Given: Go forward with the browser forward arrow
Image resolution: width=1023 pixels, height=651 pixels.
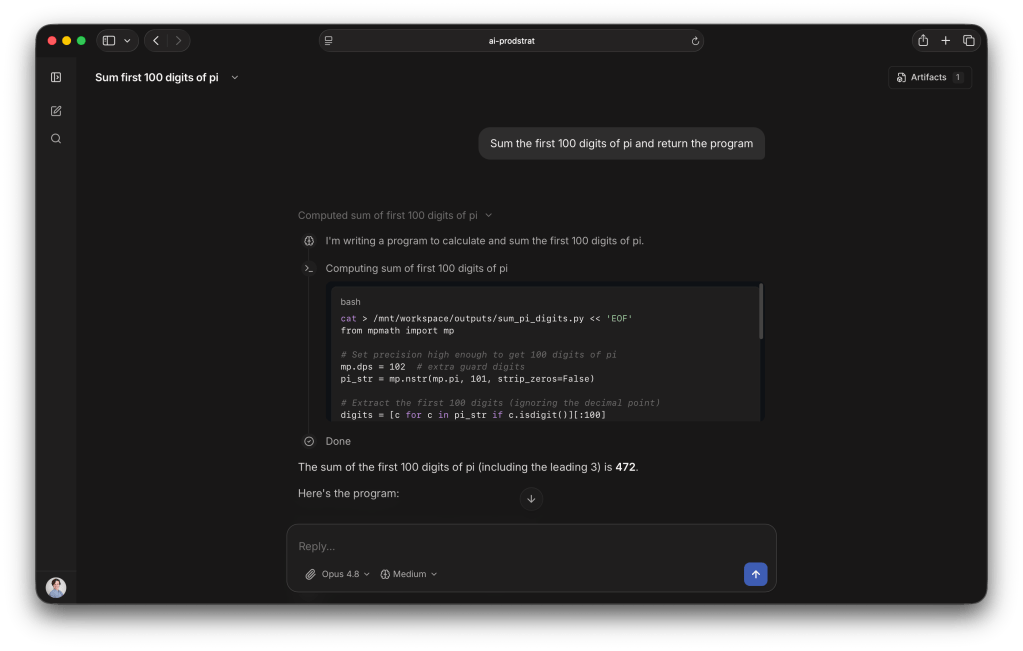Looking at the screenshot, I should point(178,40).
